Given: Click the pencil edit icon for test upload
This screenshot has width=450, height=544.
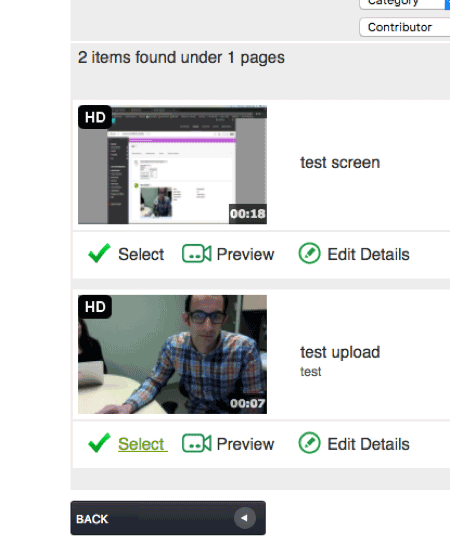Looking at the screenshot, I should coord(309,443).
